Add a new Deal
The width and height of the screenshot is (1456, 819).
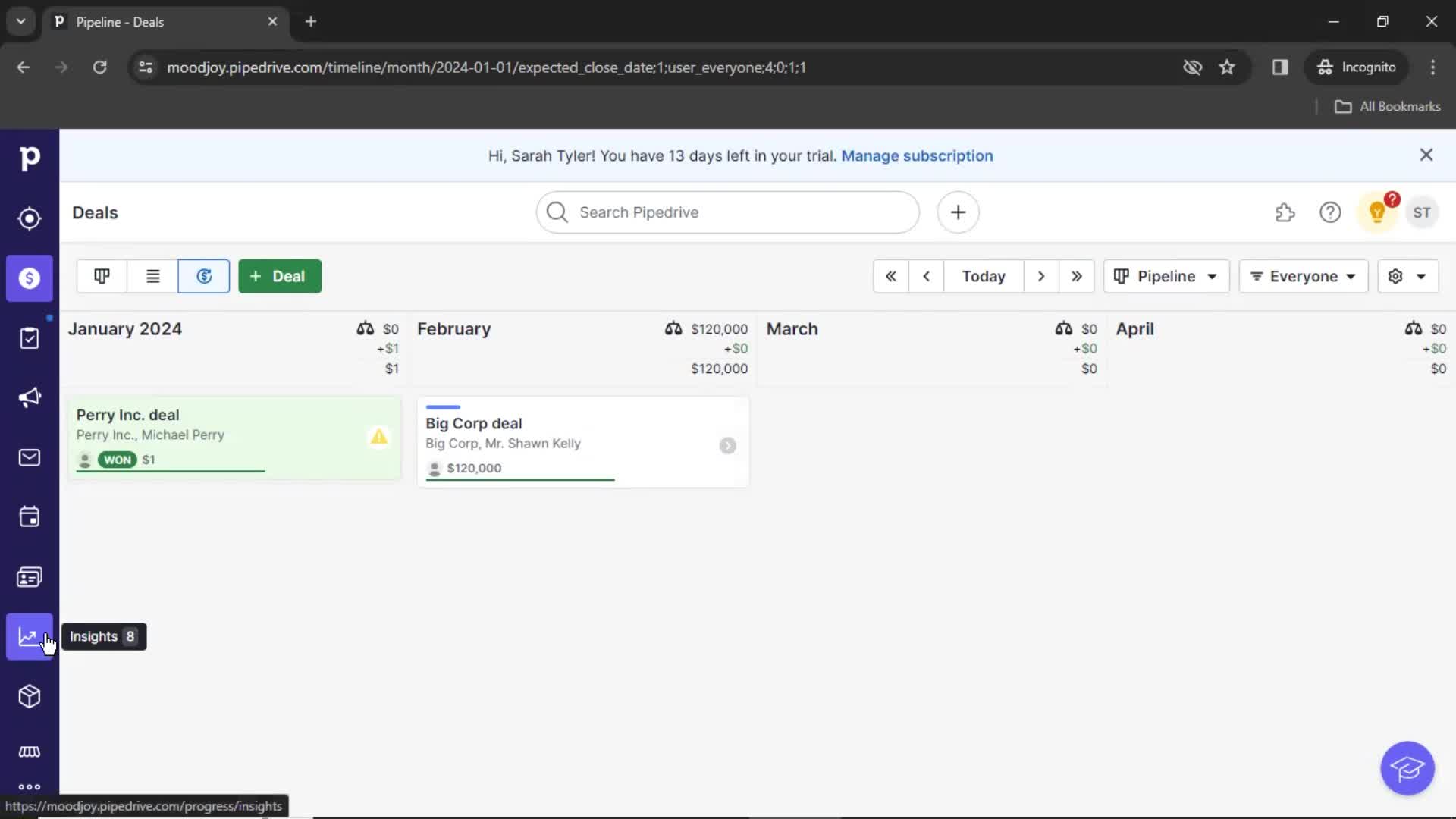[280, 276]
